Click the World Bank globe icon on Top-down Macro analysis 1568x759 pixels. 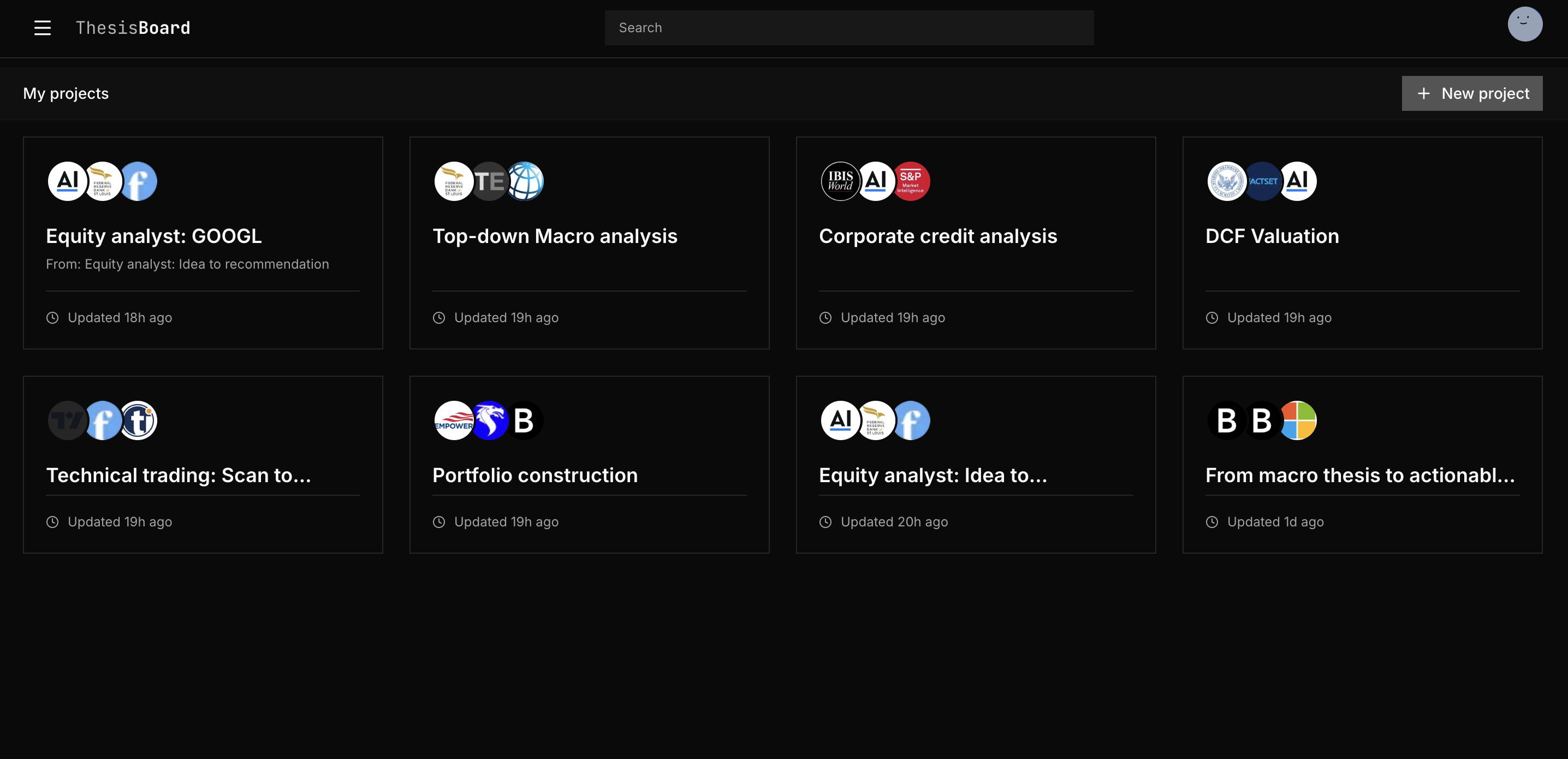[x=524, y=181]
